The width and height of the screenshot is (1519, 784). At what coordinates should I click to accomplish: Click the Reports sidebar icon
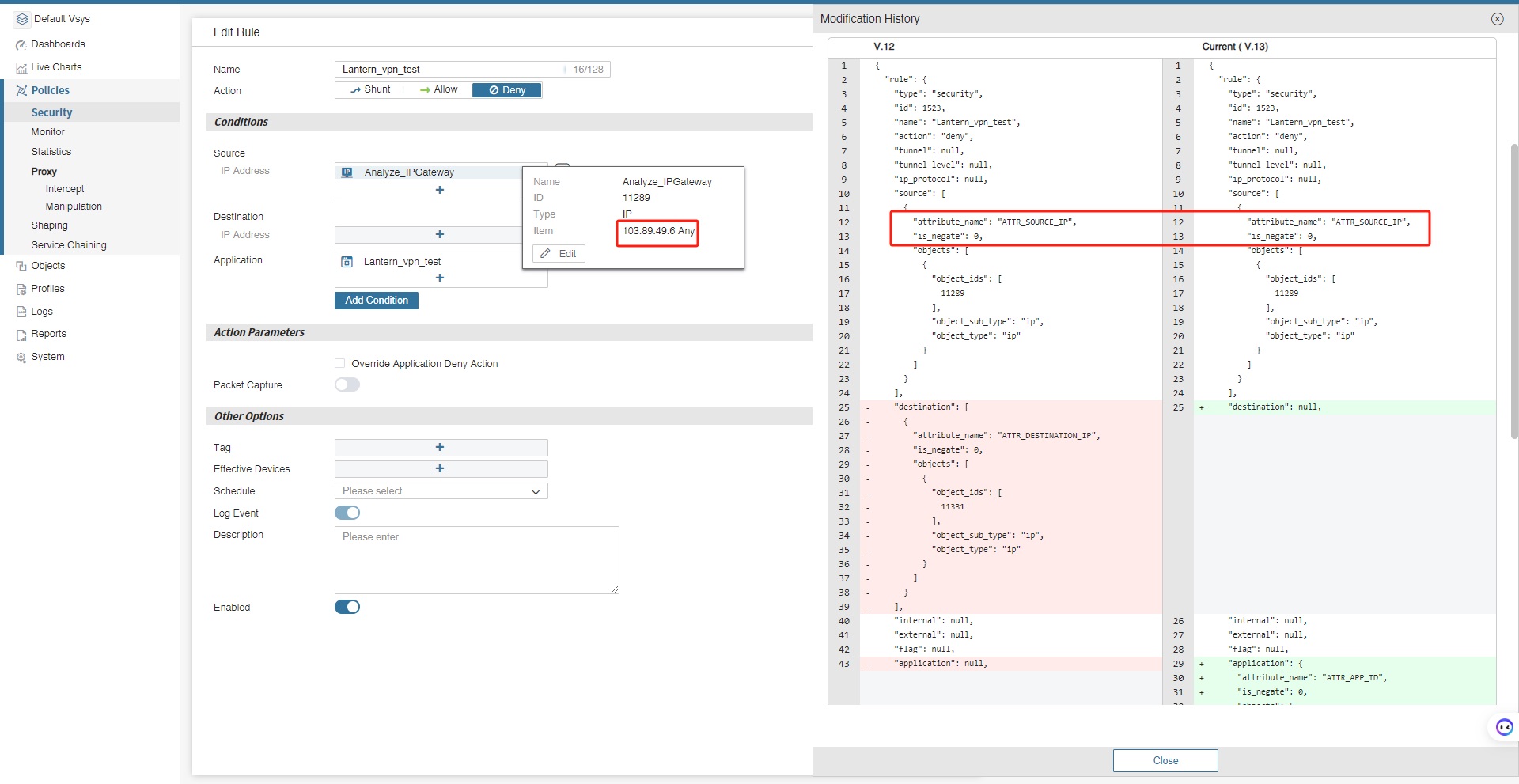21,335
